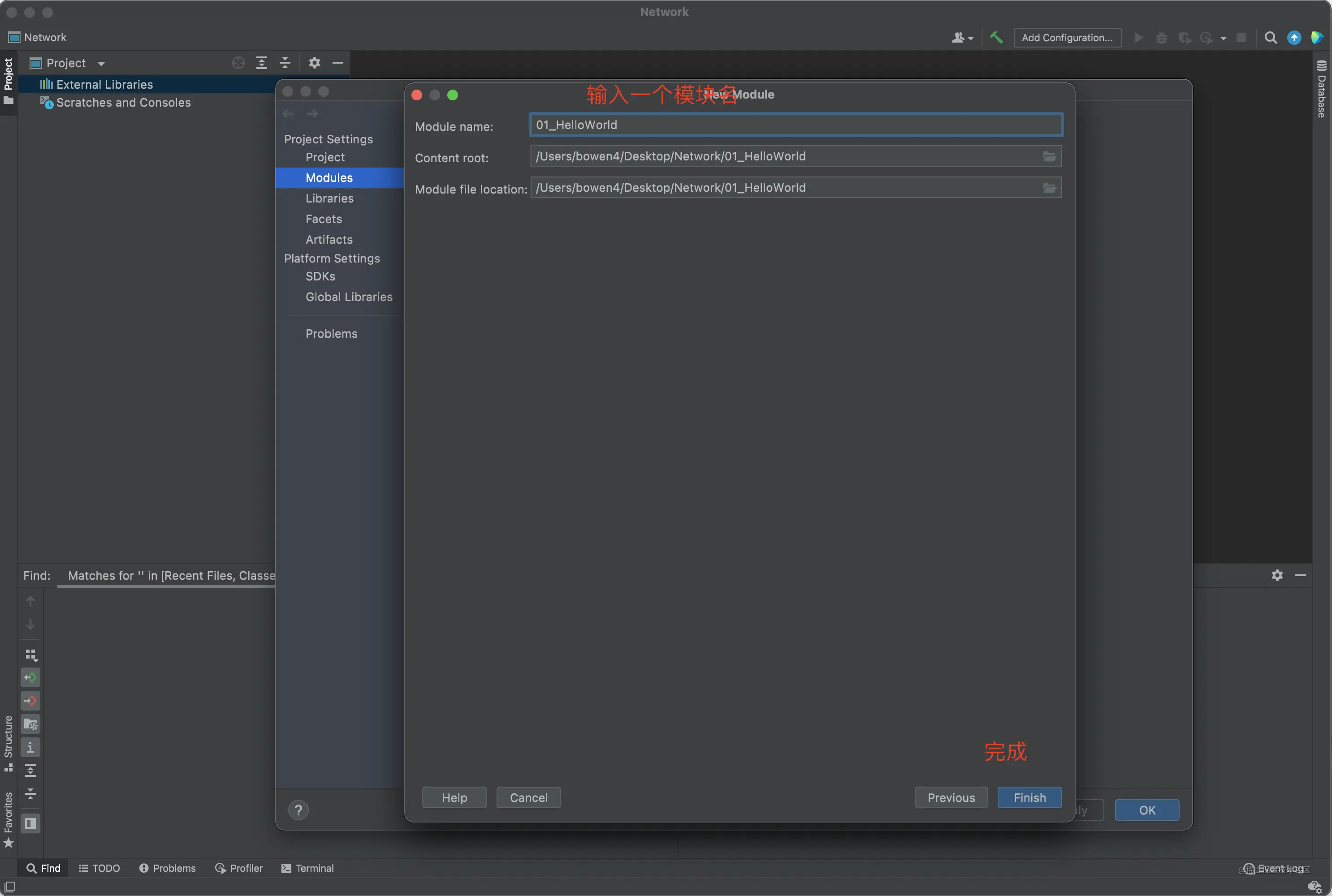The width and height of the screenshot is (1332, 896).
Task: Open the Problems tool window tab
Action: click(168, 868)
